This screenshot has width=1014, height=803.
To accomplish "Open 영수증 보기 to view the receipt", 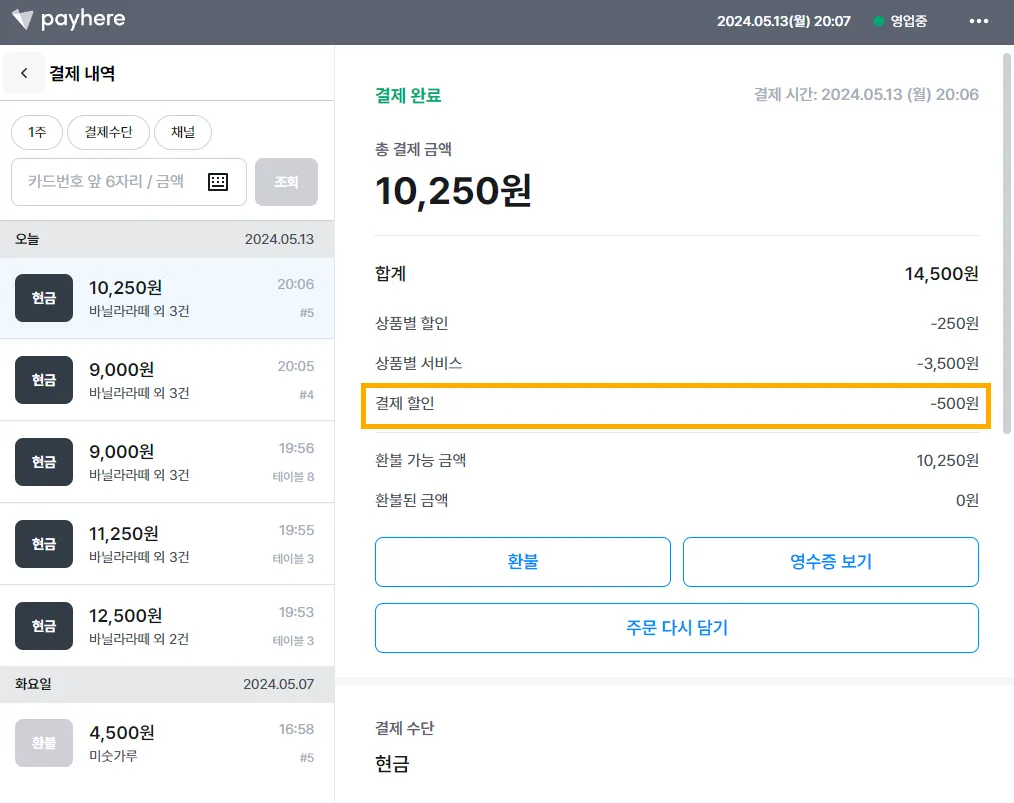I will coord(830,562).
